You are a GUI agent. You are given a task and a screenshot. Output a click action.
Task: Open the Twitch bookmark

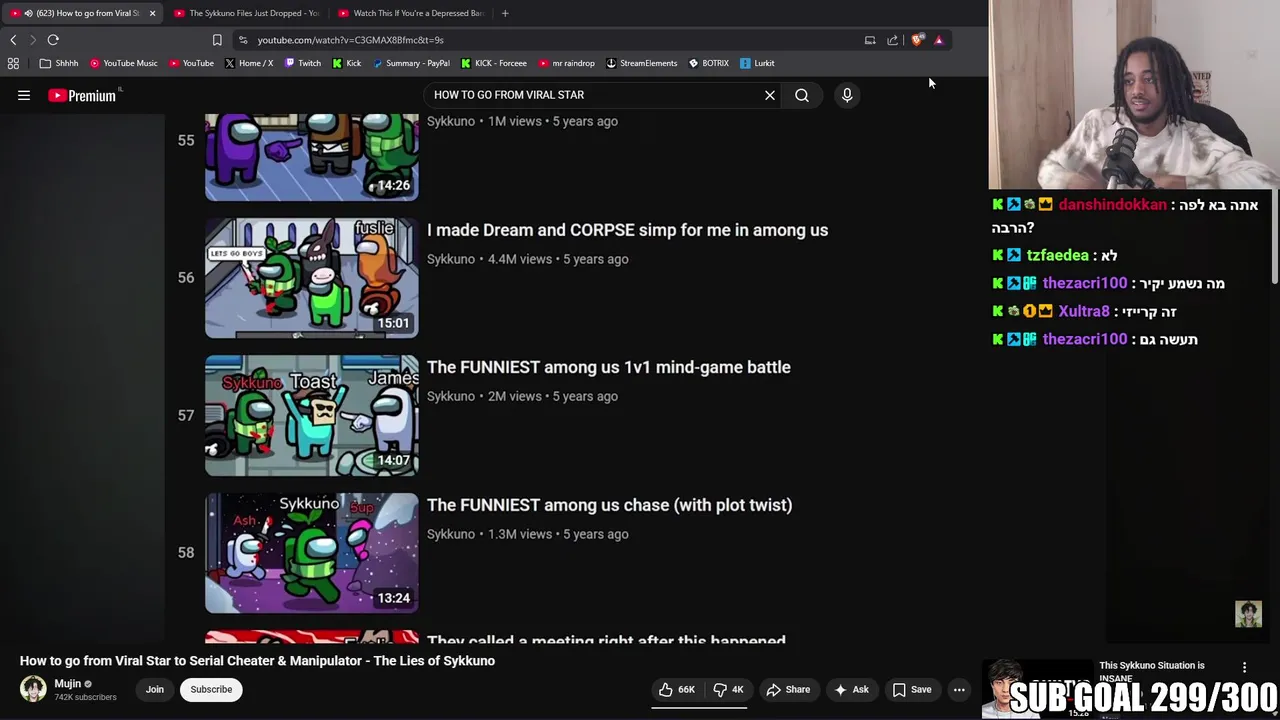pos(303,63)
